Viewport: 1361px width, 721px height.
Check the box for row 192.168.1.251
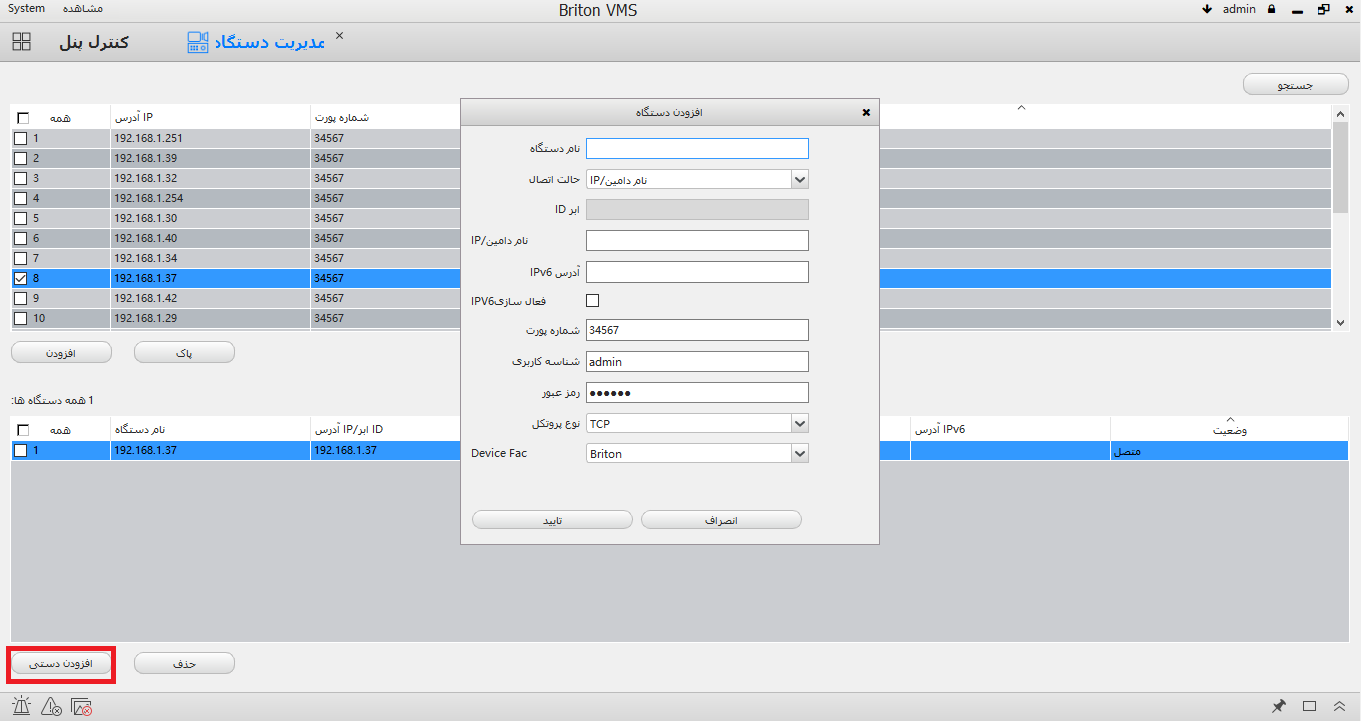pyautogui.click(x=20, y=138)
